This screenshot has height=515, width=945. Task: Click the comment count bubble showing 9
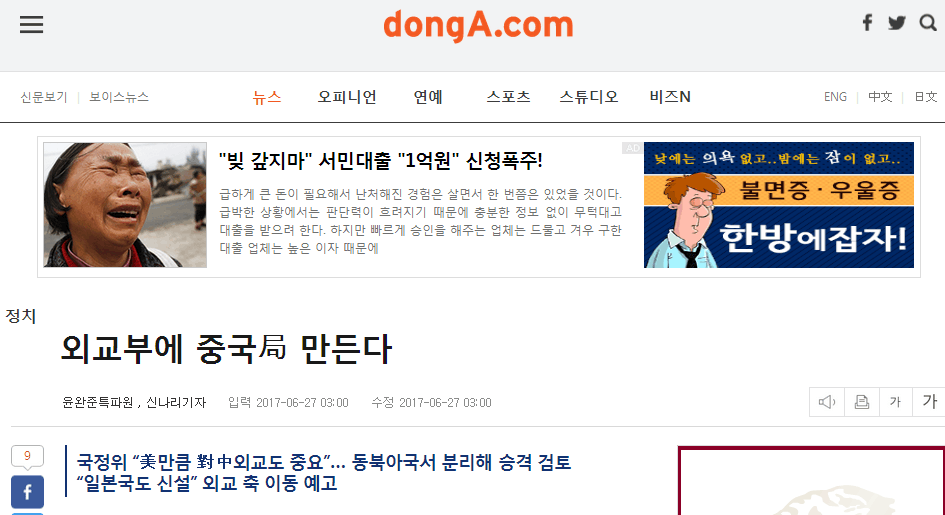pyautogui.click(x=27, y=457)
